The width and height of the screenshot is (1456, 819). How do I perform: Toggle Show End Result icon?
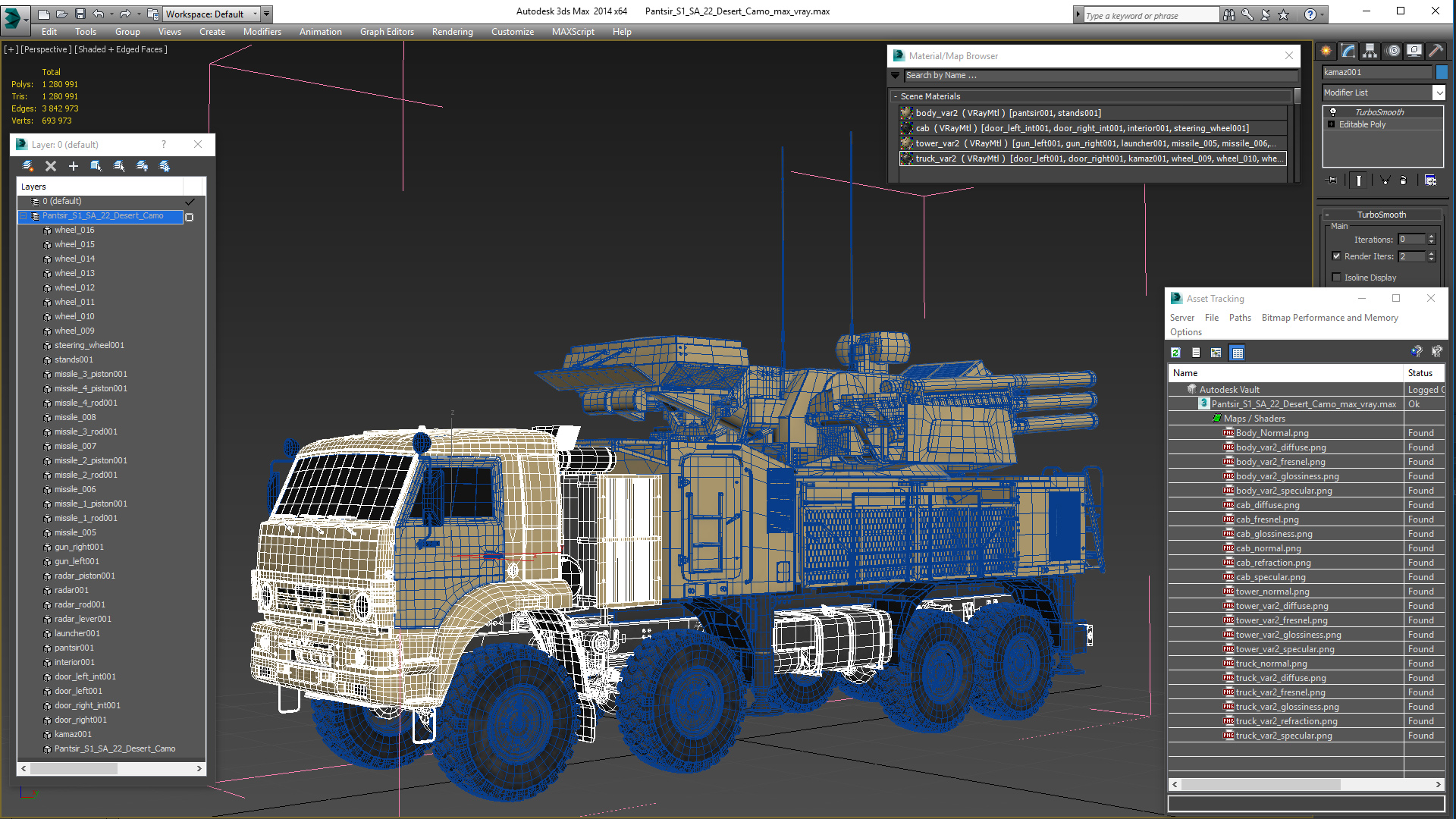[1359, 180]
